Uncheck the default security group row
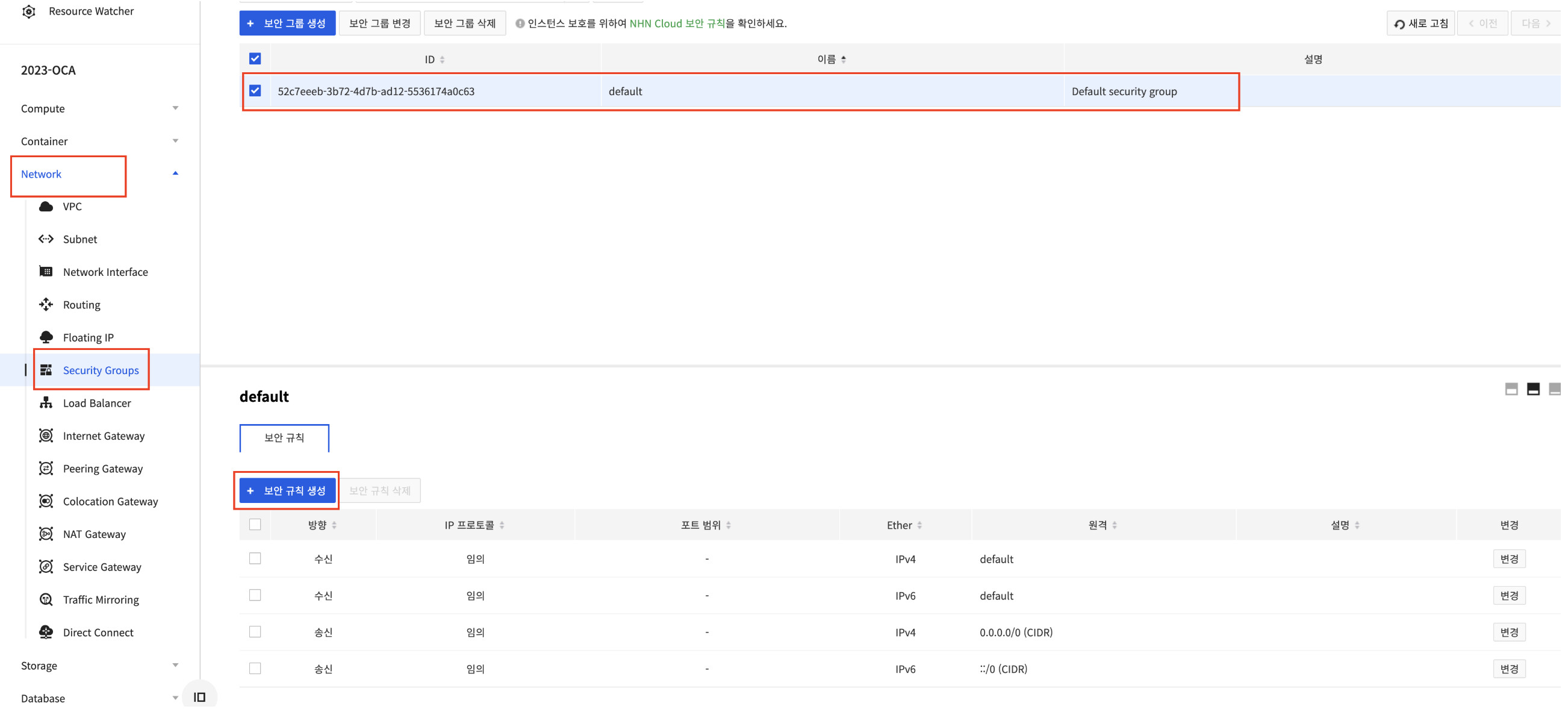Viewport: 1568px width, 712px height. pyautogui.click(x=255, y=92)
